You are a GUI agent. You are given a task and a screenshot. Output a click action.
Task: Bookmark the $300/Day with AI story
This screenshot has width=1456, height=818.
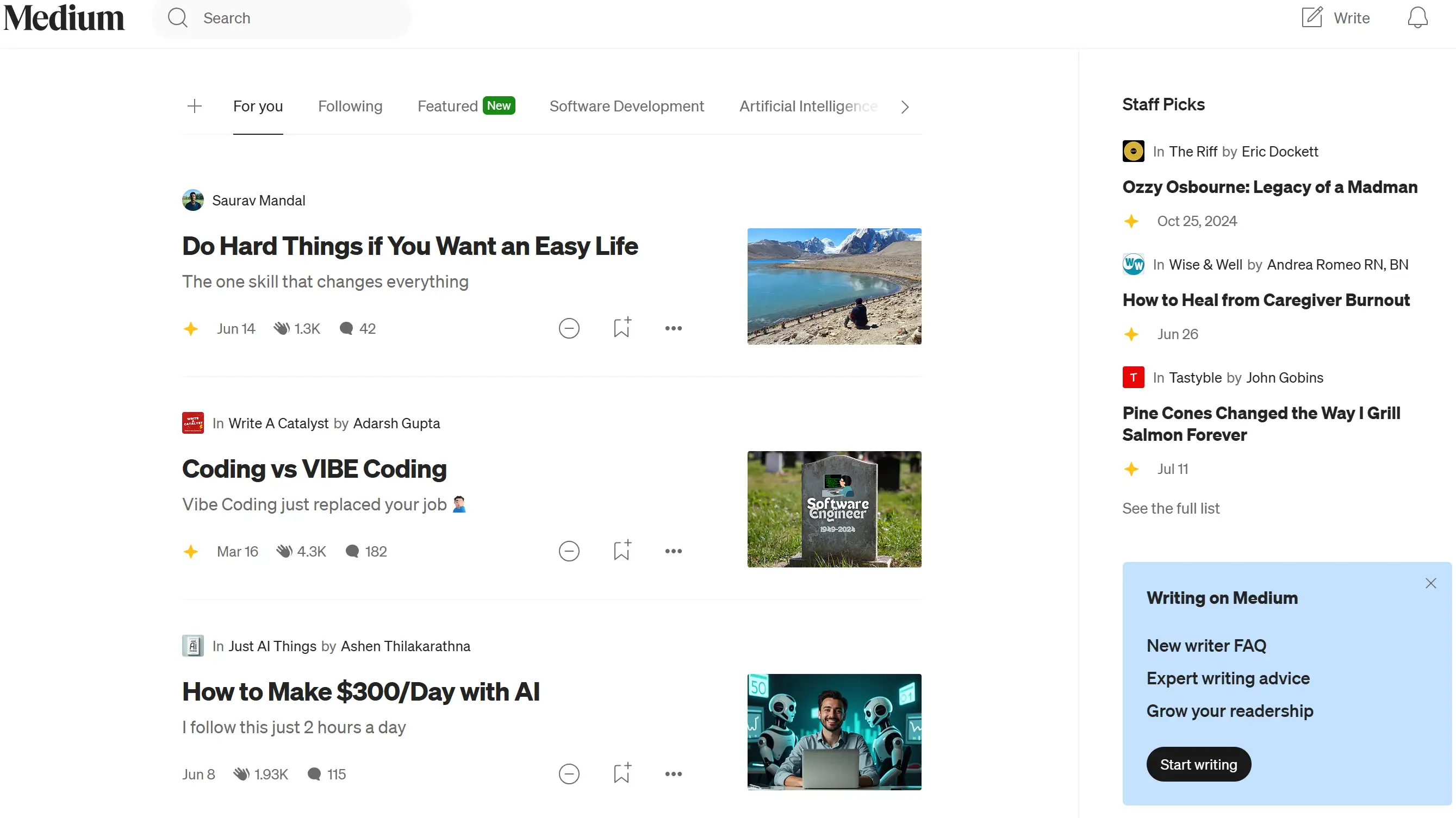tap(622, 772)
